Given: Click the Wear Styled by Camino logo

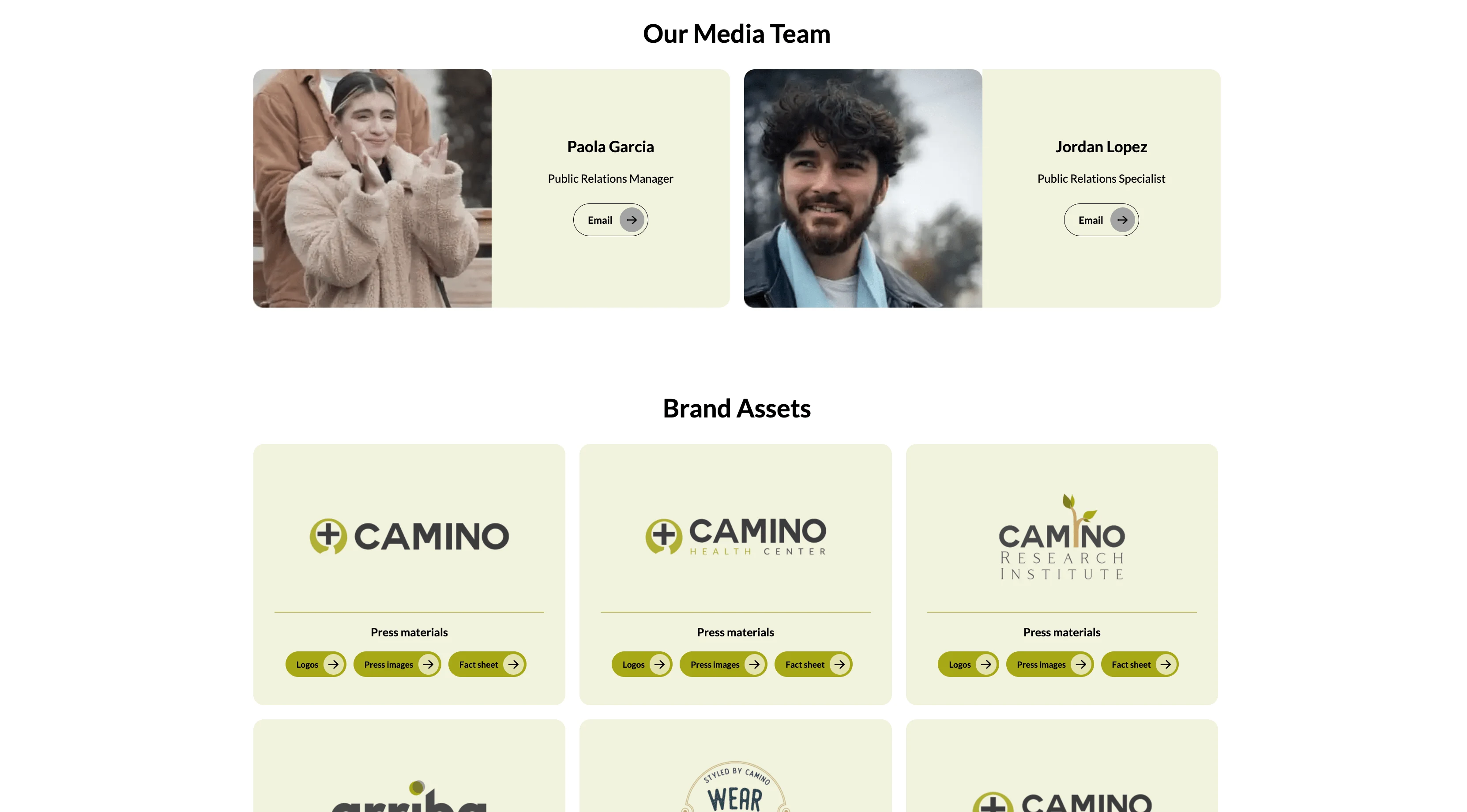Looking at the screenshot, I should pyautogui.click(x=735, y=786).
